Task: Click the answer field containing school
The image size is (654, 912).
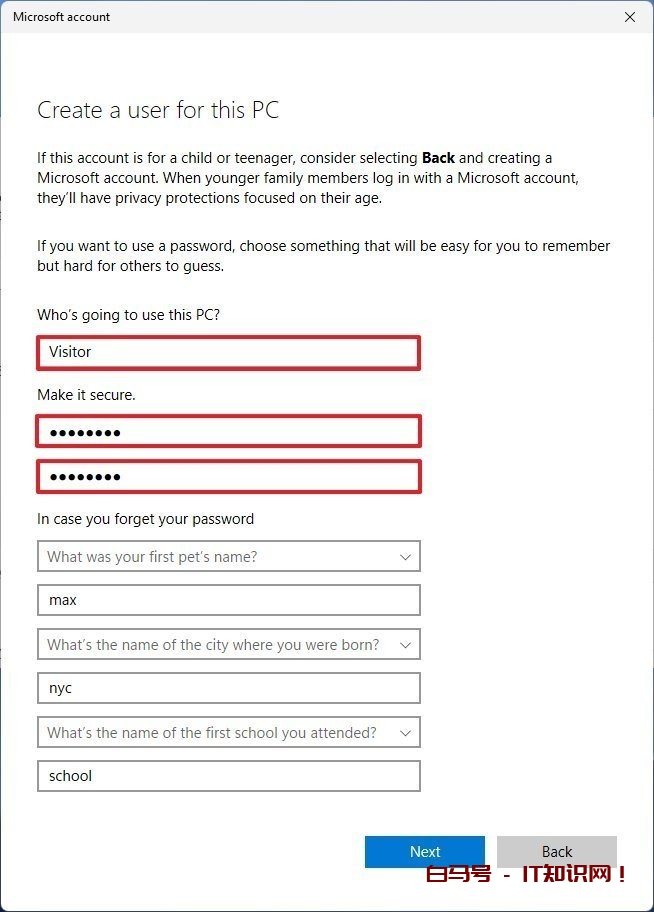Action: tap(228, 776)
